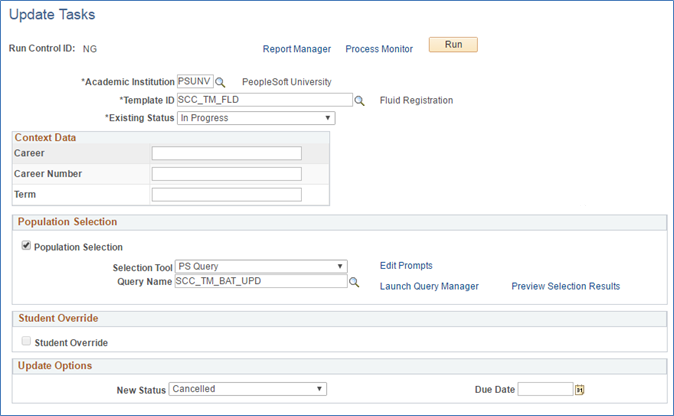Image resolution: width=674 pixels, height=416 pixels.
Task: Expand the Existing Status dropdown
Action: click(x=256, y=118)
